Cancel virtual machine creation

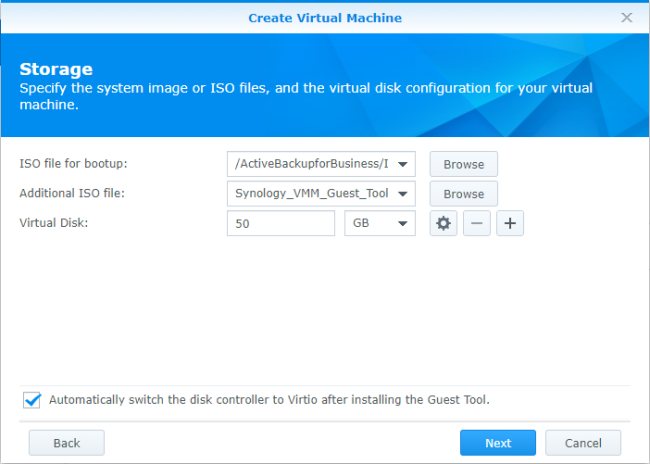[x=583, y=443]
